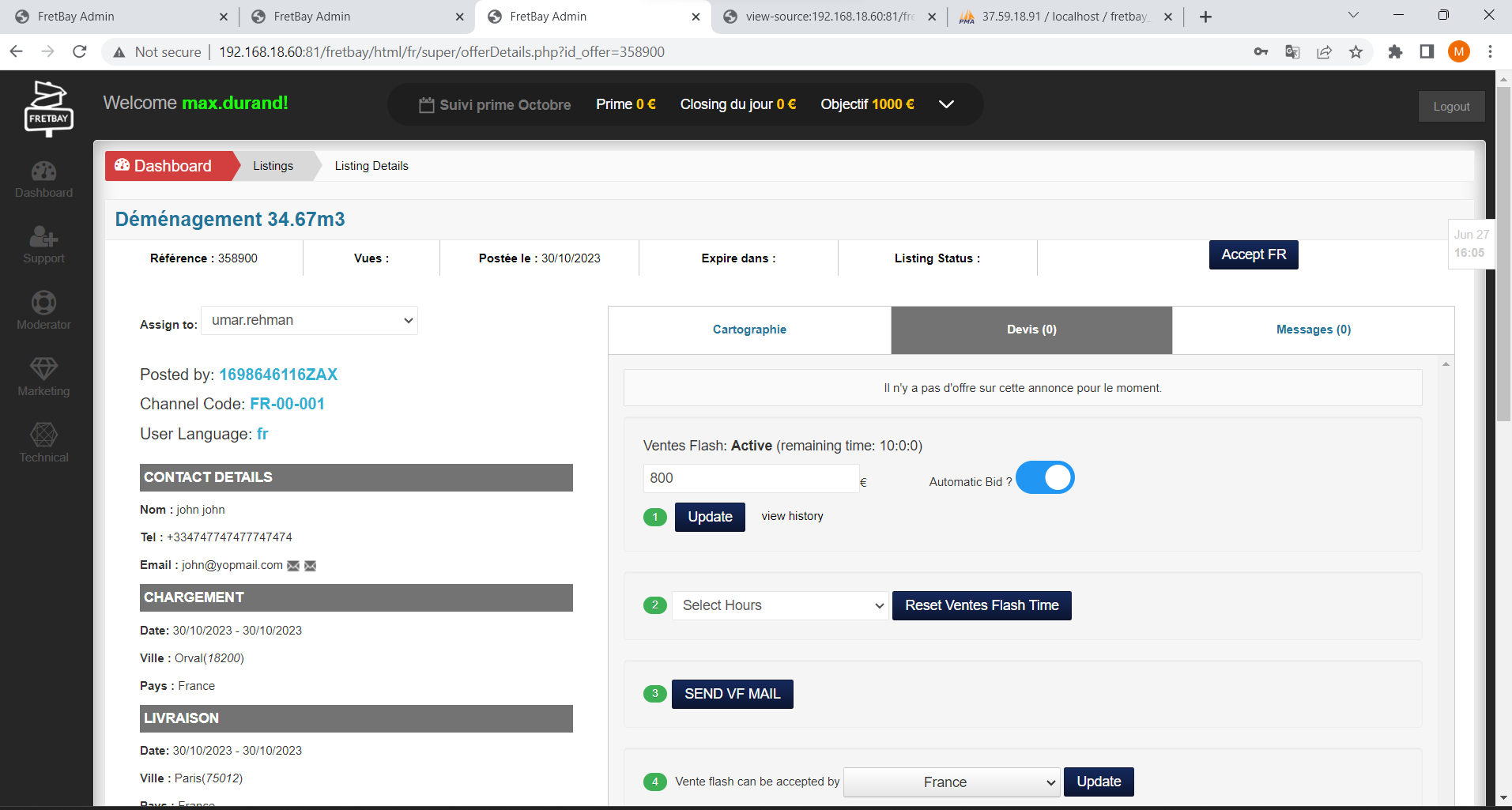Open the Assign to dropdown
Screen dimensions: 1512x810
coord(309,321)
